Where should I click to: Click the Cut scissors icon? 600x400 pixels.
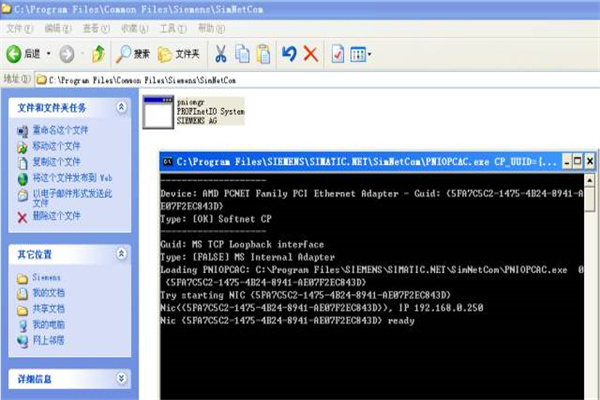click(x=220, y=54)
